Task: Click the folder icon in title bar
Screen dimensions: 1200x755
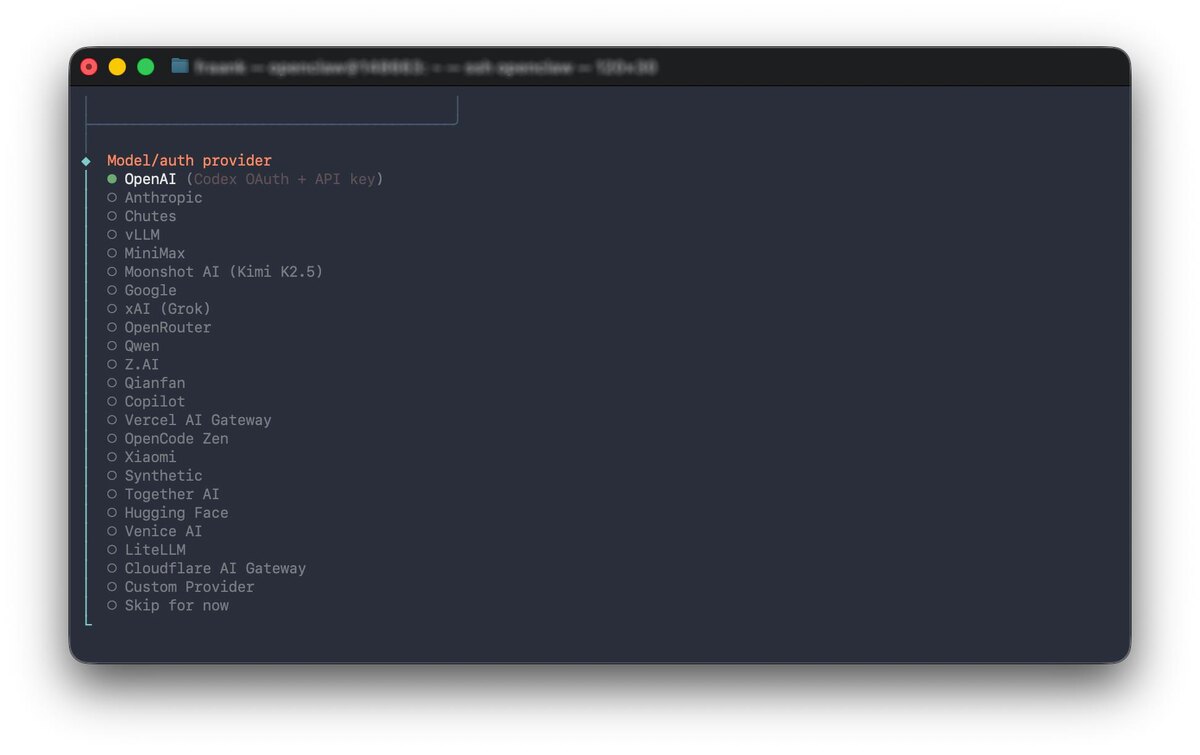Action: (180, 66)
